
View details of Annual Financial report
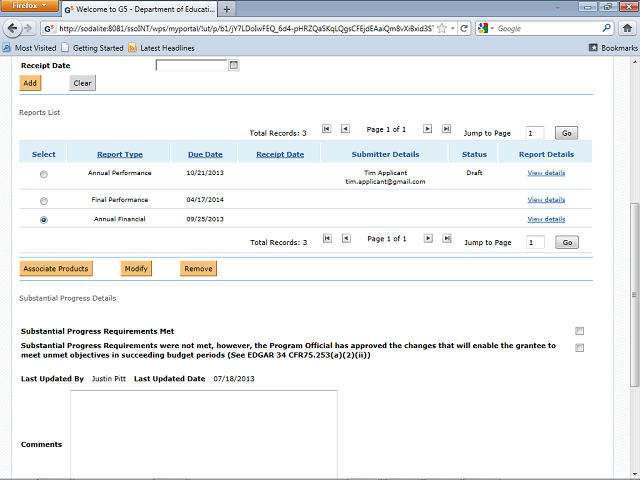click(546, 219)
